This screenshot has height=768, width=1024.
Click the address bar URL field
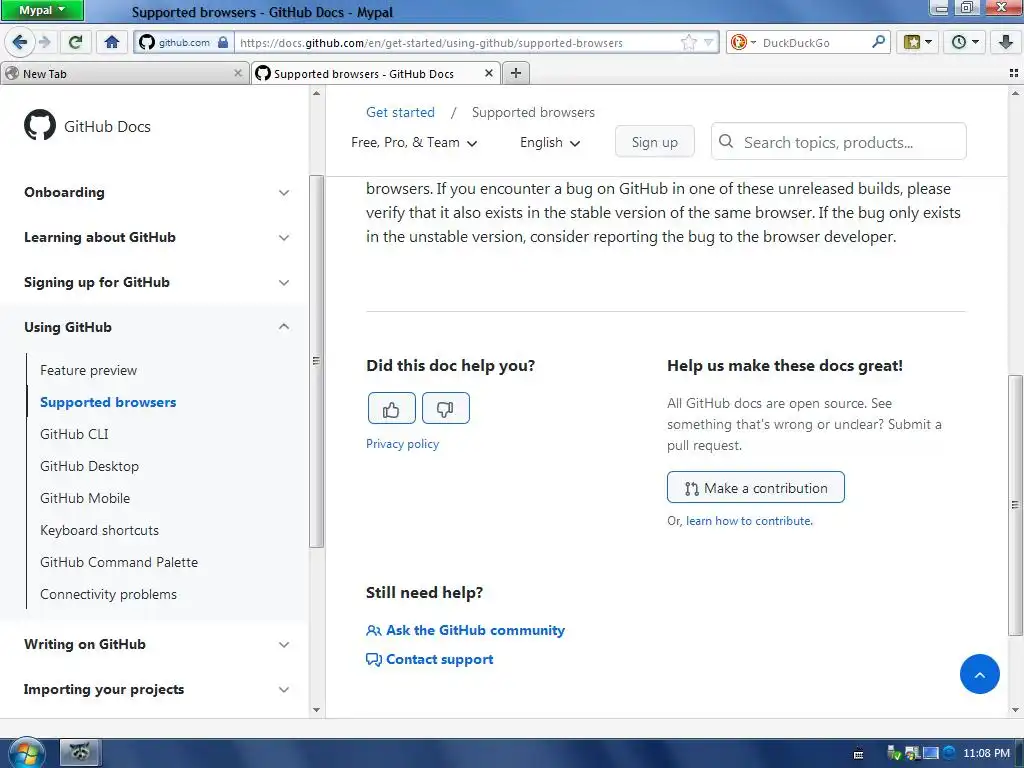click(457, 42)
